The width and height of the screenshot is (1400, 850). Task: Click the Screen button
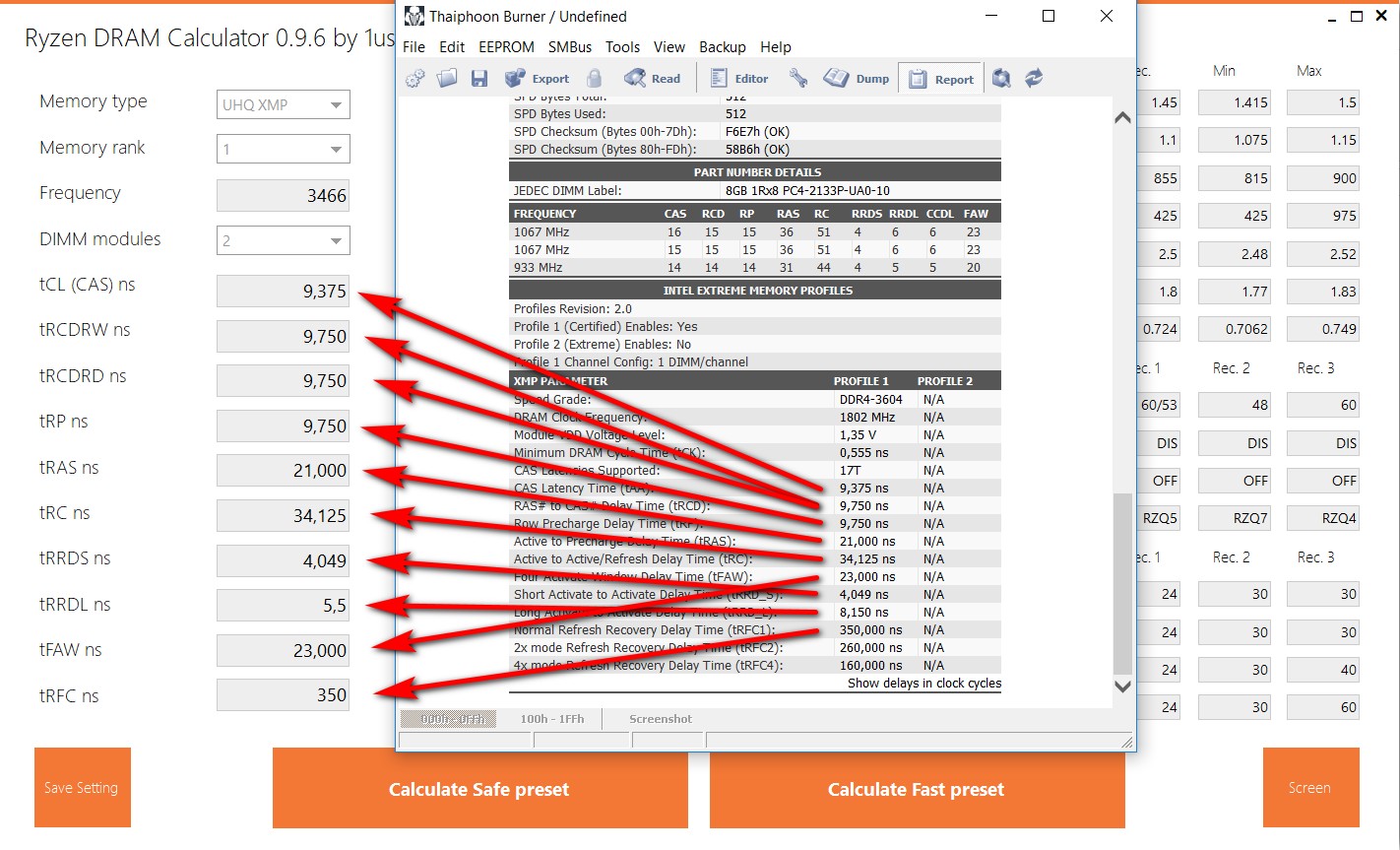pos(1309,788)
